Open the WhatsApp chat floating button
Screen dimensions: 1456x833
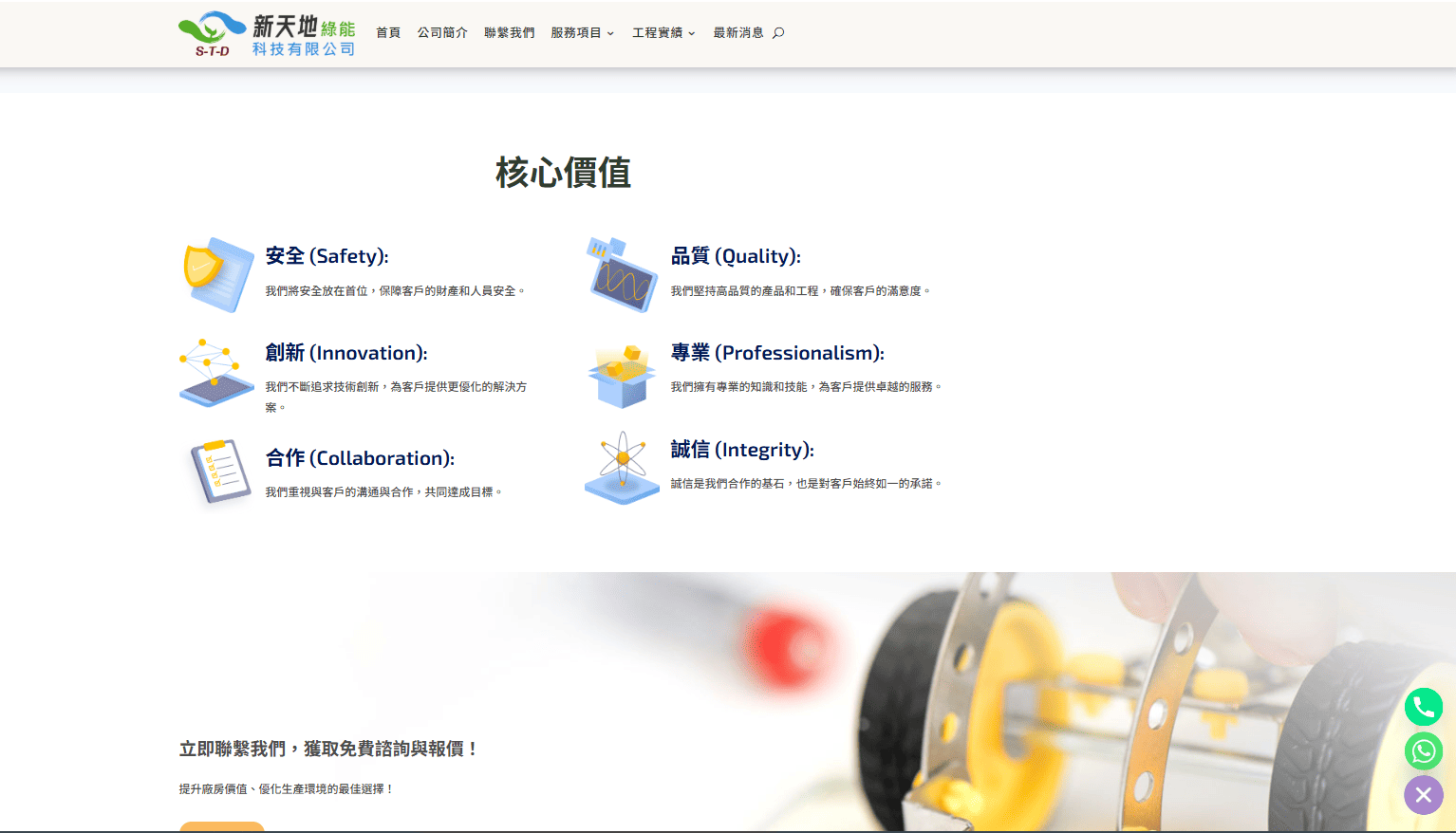[1424, 751]
